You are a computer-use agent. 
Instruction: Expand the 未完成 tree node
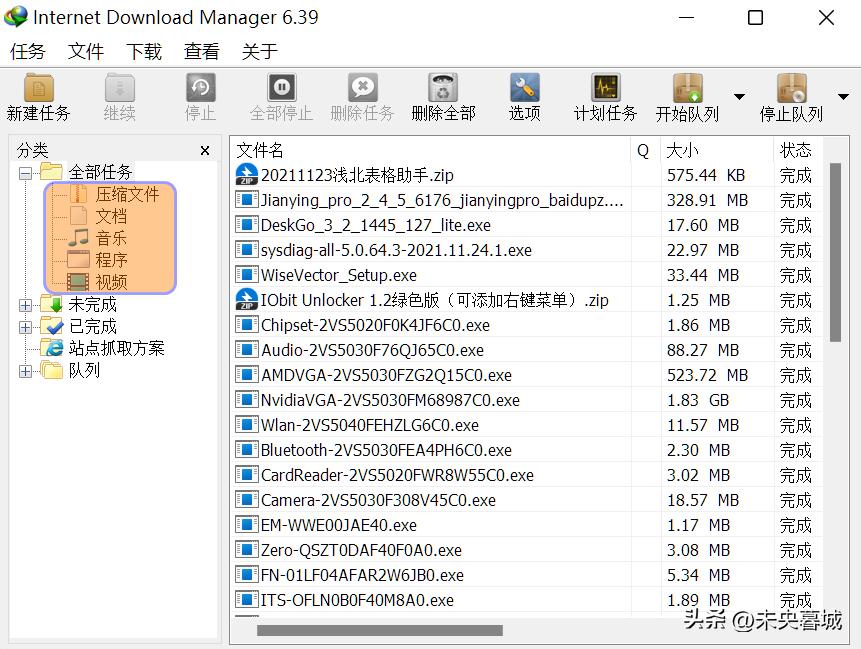tap(25, 305)
